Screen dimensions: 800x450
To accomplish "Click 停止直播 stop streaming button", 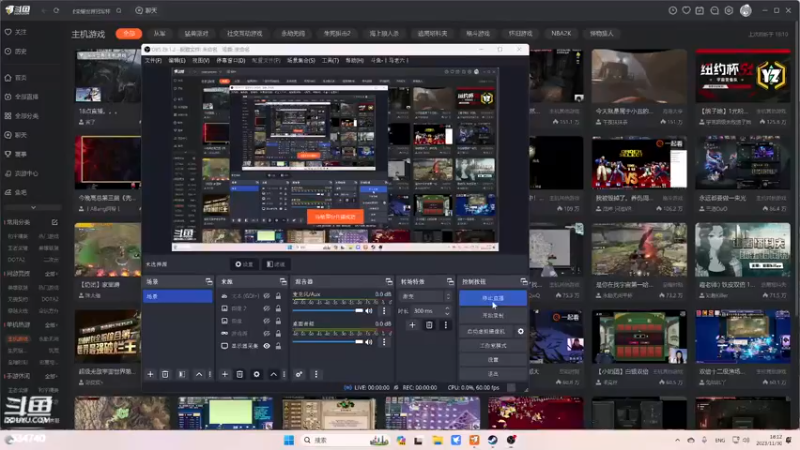I will (x=493, y=298).
